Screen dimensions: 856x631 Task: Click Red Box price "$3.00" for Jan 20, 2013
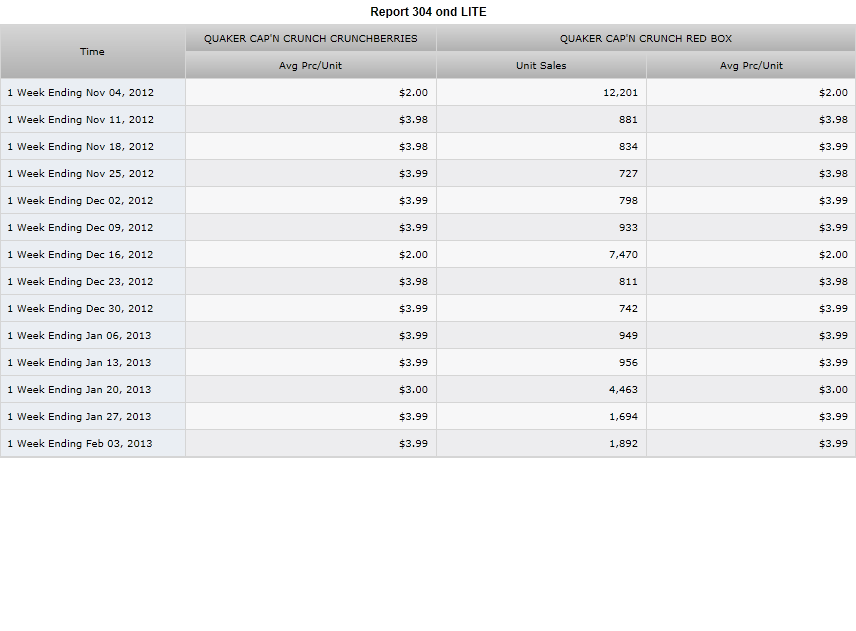click(x=833, y=390)
